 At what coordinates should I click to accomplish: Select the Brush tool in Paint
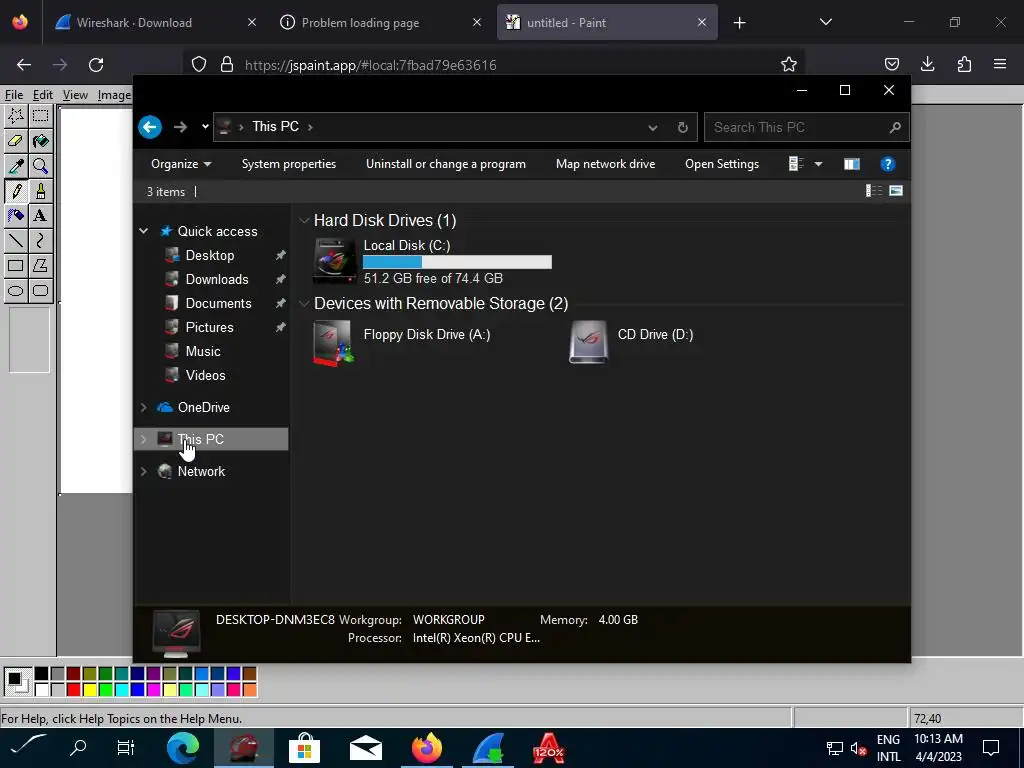point(40,191)
